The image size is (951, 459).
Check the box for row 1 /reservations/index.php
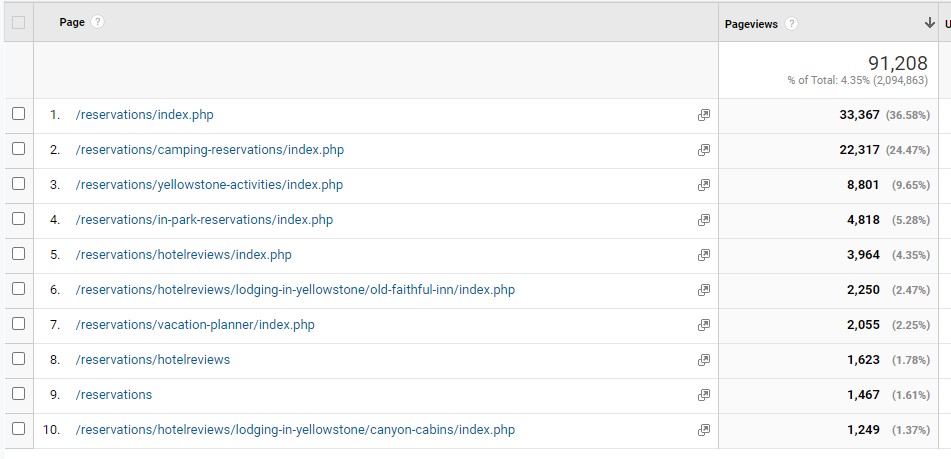pyautogui.click(x=18, y=115)
